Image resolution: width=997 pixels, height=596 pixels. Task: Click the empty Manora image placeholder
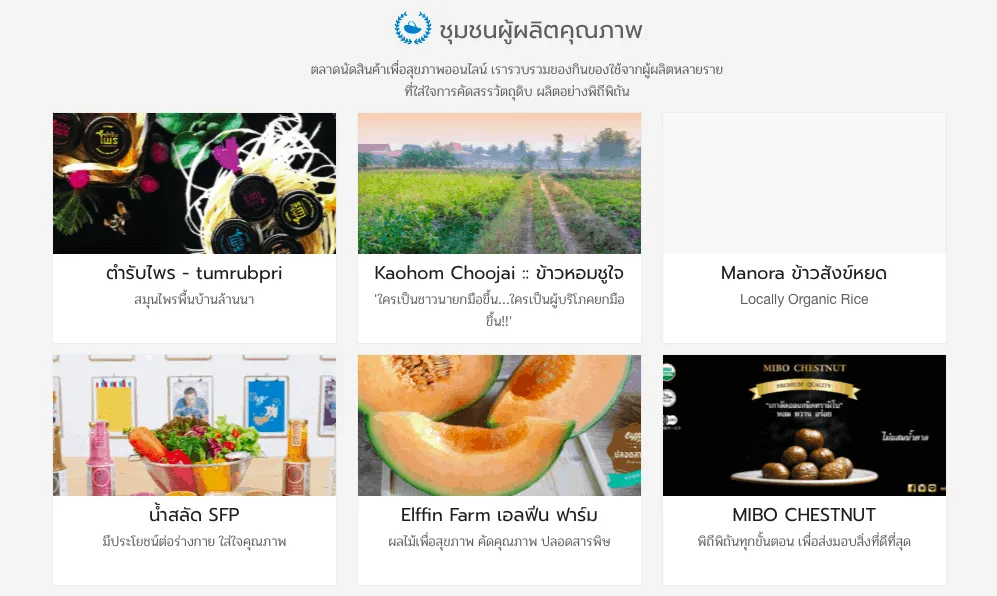pos(804,183)
